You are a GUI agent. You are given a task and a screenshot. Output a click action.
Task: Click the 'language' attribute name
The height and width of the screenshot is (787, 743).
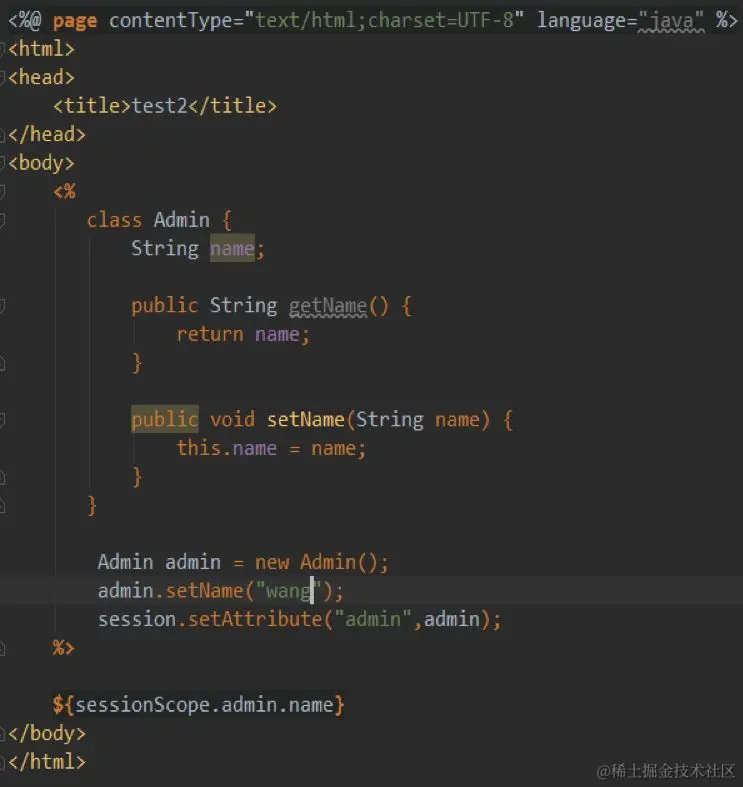click(x=581, y=21)
